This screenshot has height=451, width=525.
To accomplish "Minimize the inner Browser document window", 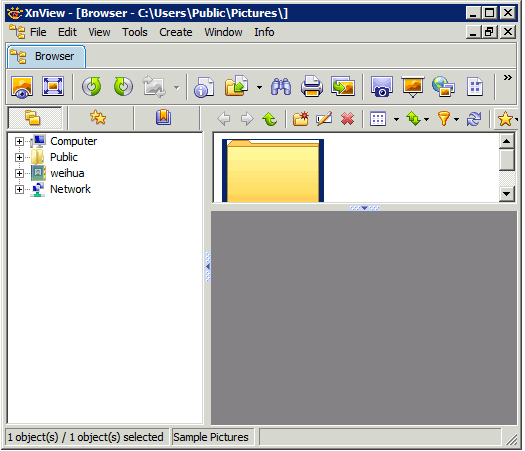I will 473,32.
